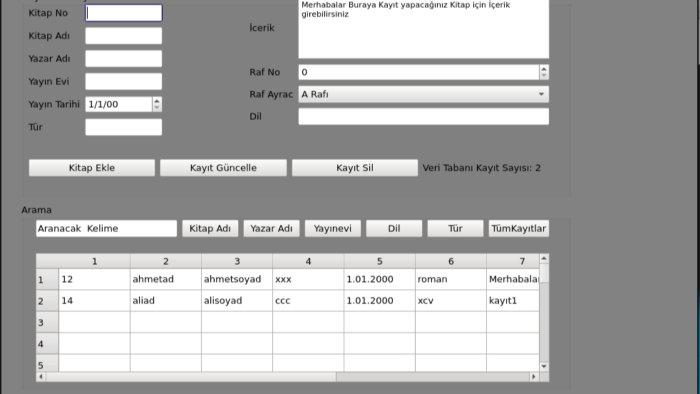700x394 pixels.
Task: Click the Kitap No input field
Action: [x=124, y=13]
